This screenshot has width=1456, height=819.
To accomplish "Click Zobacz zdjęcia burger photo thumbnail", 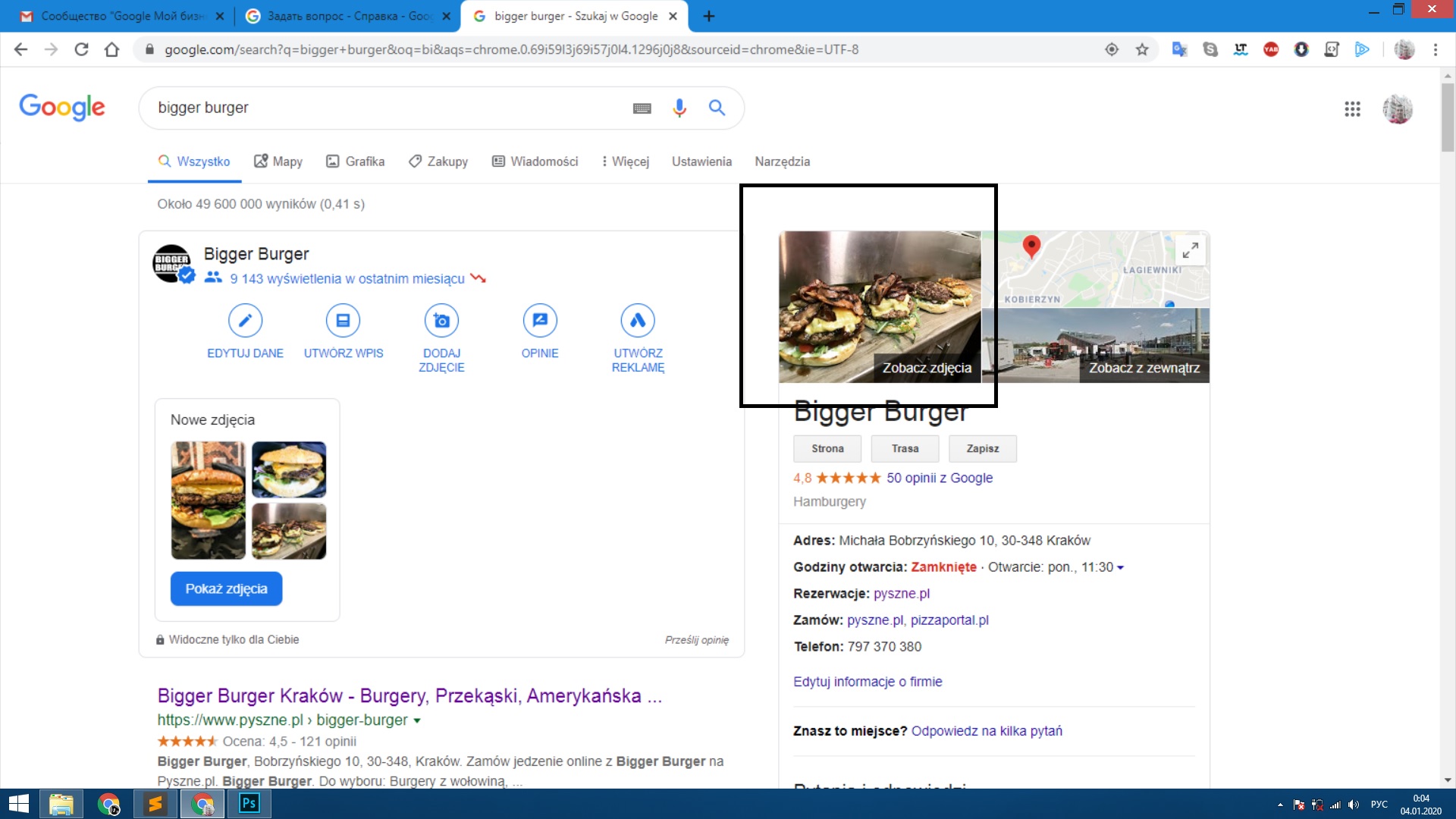I will [880, 307].
